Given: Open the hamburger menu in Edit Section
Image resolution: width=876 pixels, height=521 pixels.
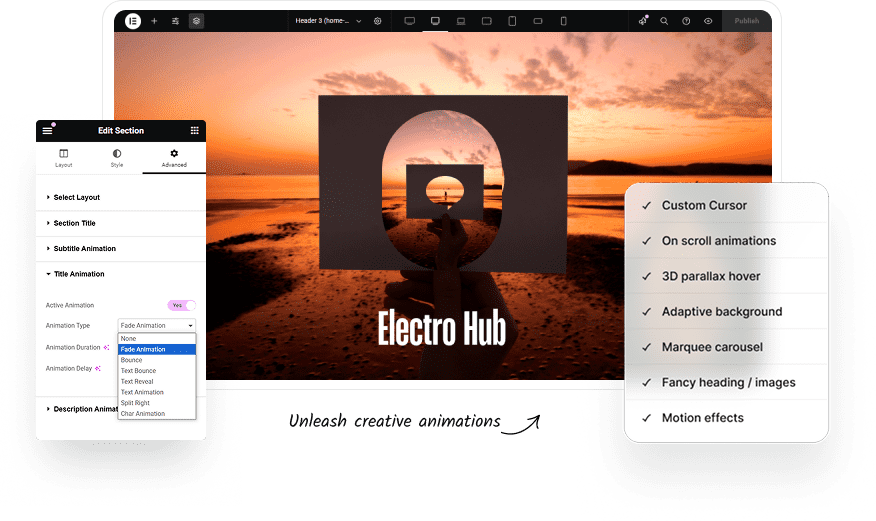Looking at the screenshot, I should tap(47, 131).
